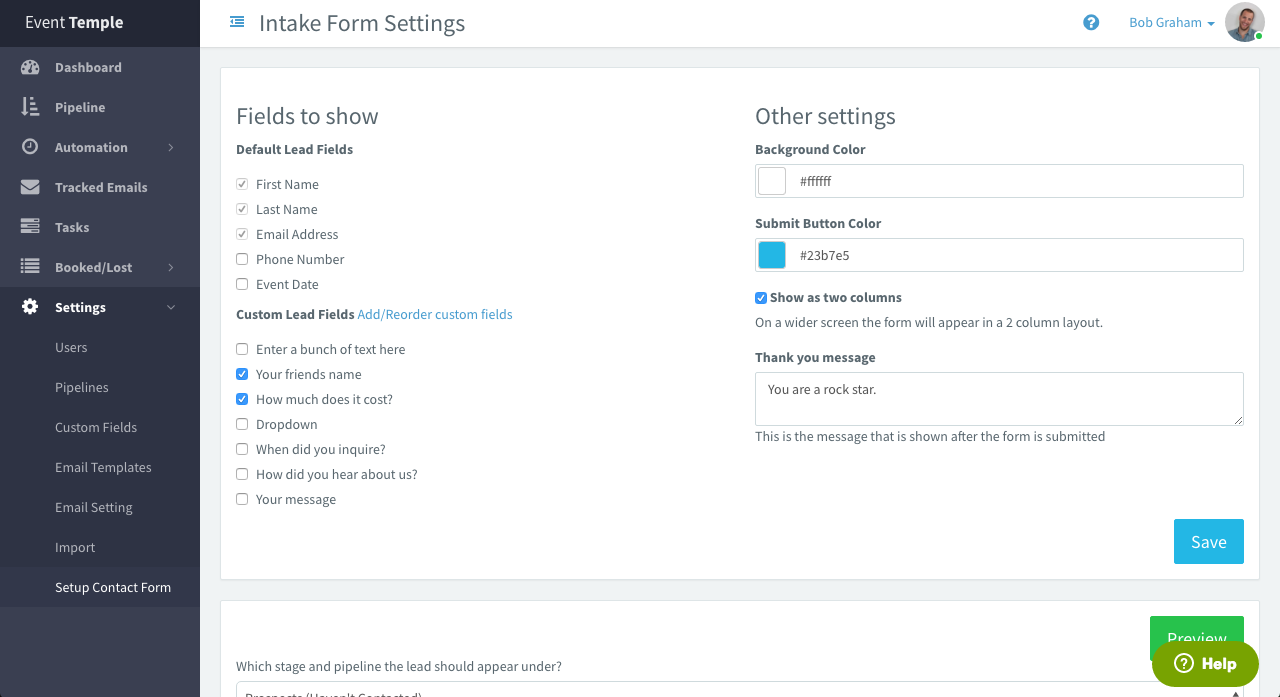This screenshot has width=1280, height=697.
Task: Uncheck the Your friends name field
Action: click(x=242, y=374)
